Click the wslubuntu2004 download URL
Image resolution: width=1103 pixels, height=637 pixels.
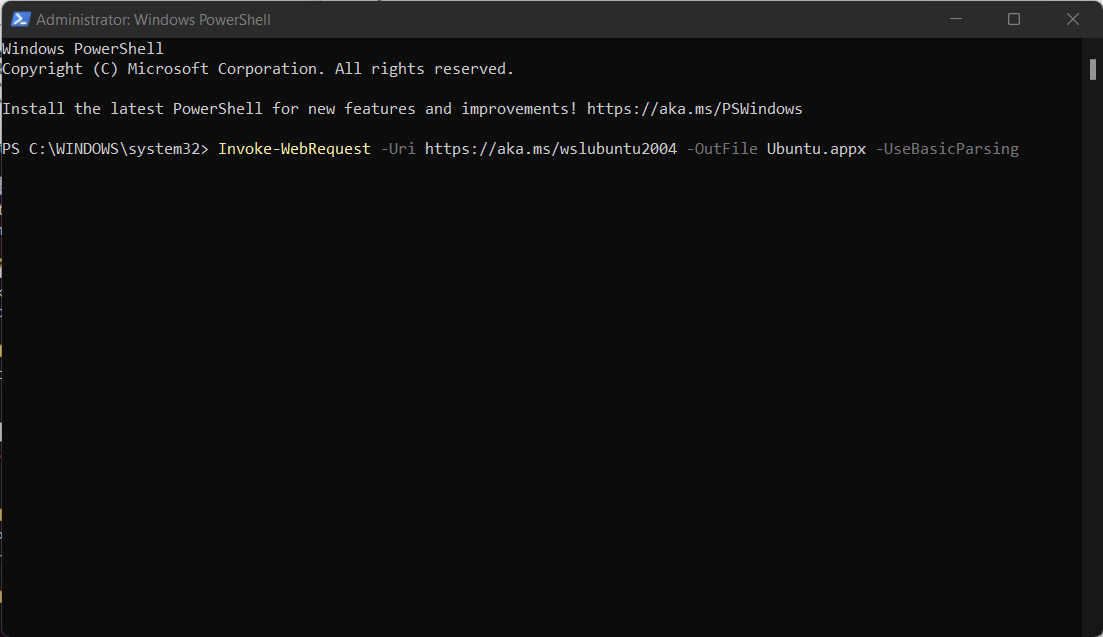pyautogui.click(x=550, y=148)
